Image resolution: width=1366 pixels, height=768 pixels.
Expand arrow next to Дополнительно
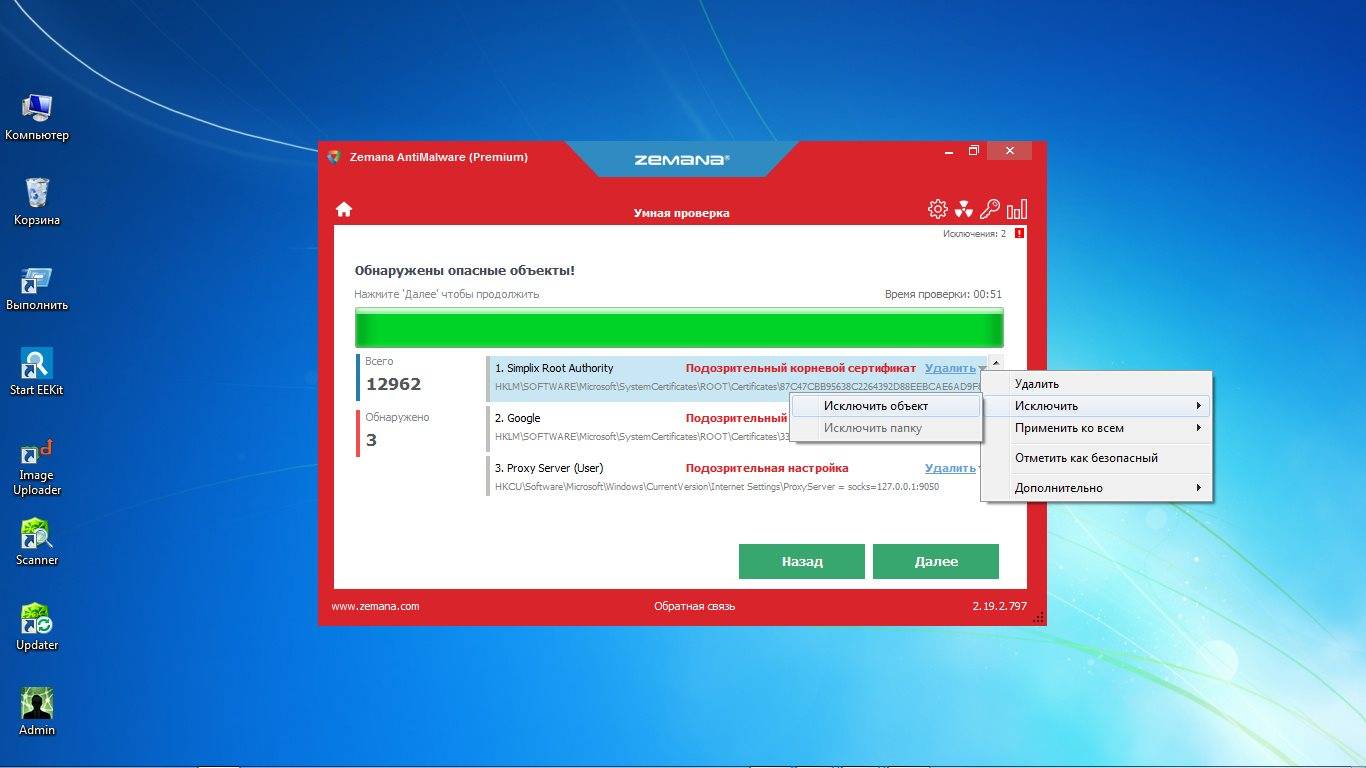tap(1198, 488)
